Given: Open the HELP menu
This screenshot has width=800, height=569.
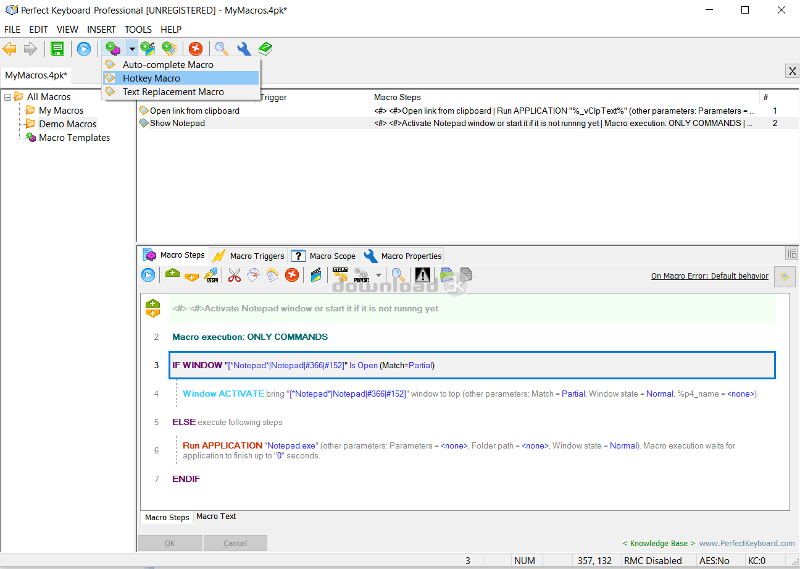Looking at the screenshot, I should tap(171, 30).
